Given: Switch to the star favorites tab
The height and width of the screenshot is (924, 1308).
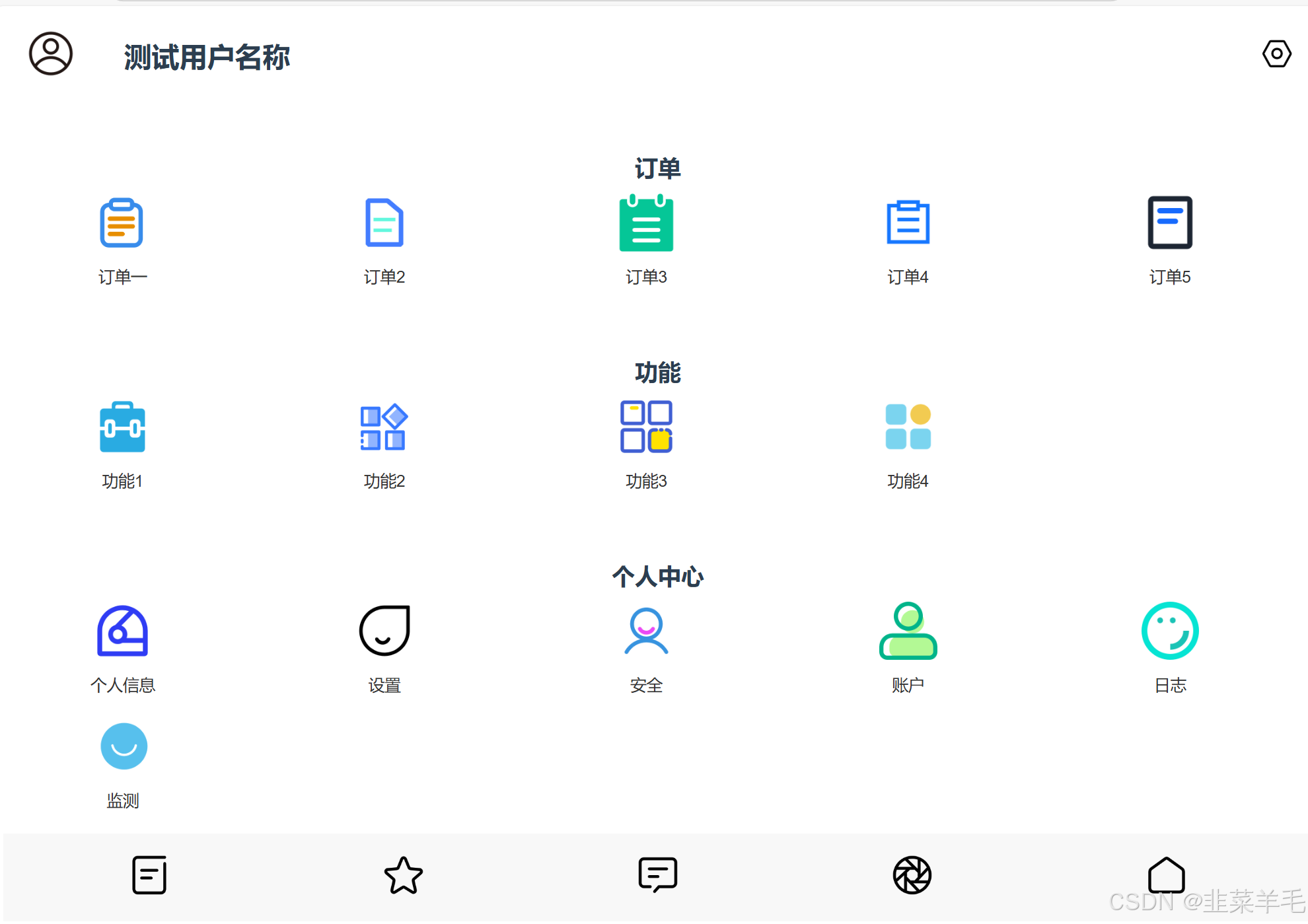Looking at the screenshot, I should pos(403,875).
